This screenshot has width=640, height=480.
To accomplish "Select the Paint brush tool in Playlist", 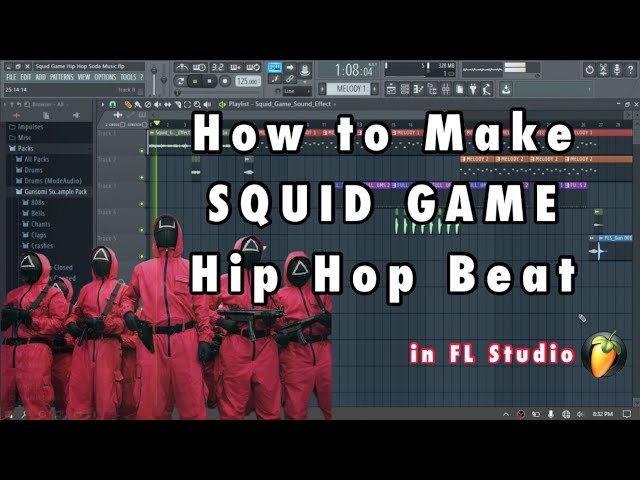I will [138, 105].
